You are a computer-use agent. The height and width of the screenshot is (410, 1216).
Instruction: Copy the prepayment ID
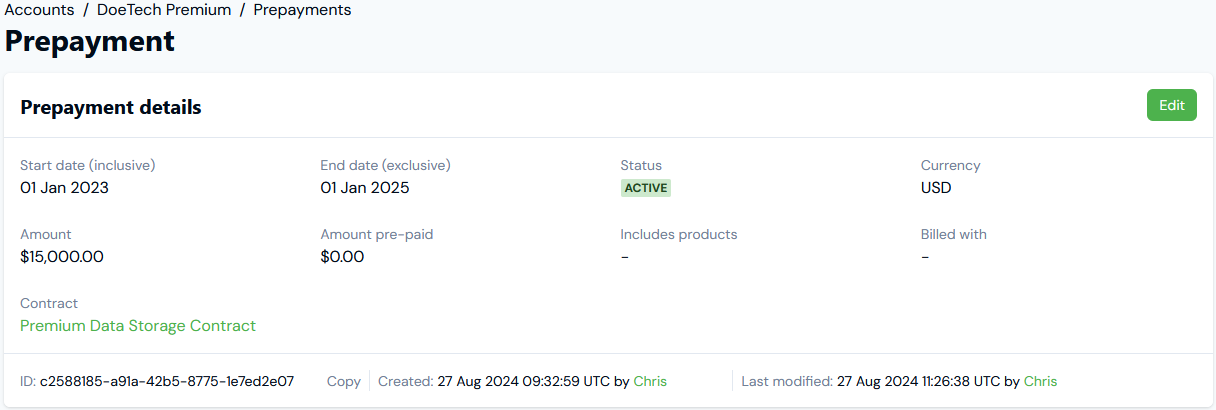click(344, 381)
